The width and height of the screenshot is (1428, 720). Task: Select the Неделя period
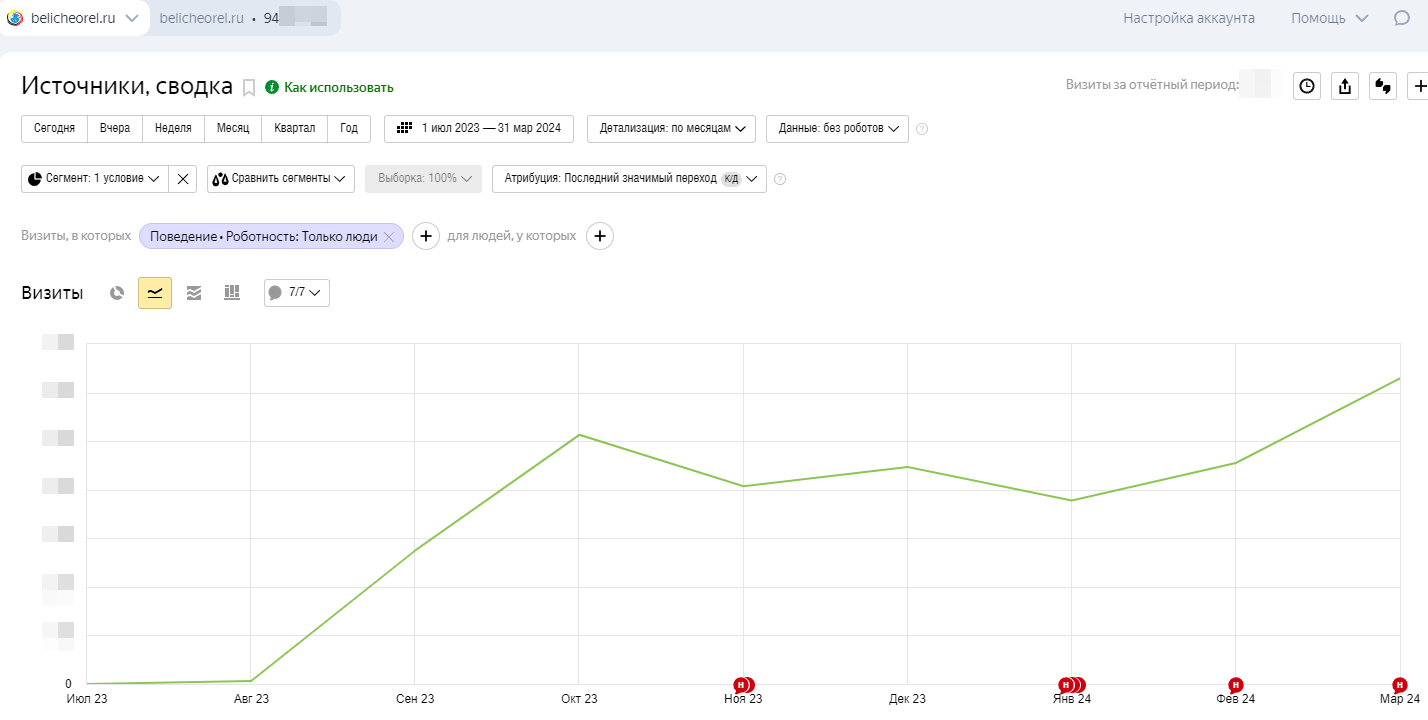173,129
